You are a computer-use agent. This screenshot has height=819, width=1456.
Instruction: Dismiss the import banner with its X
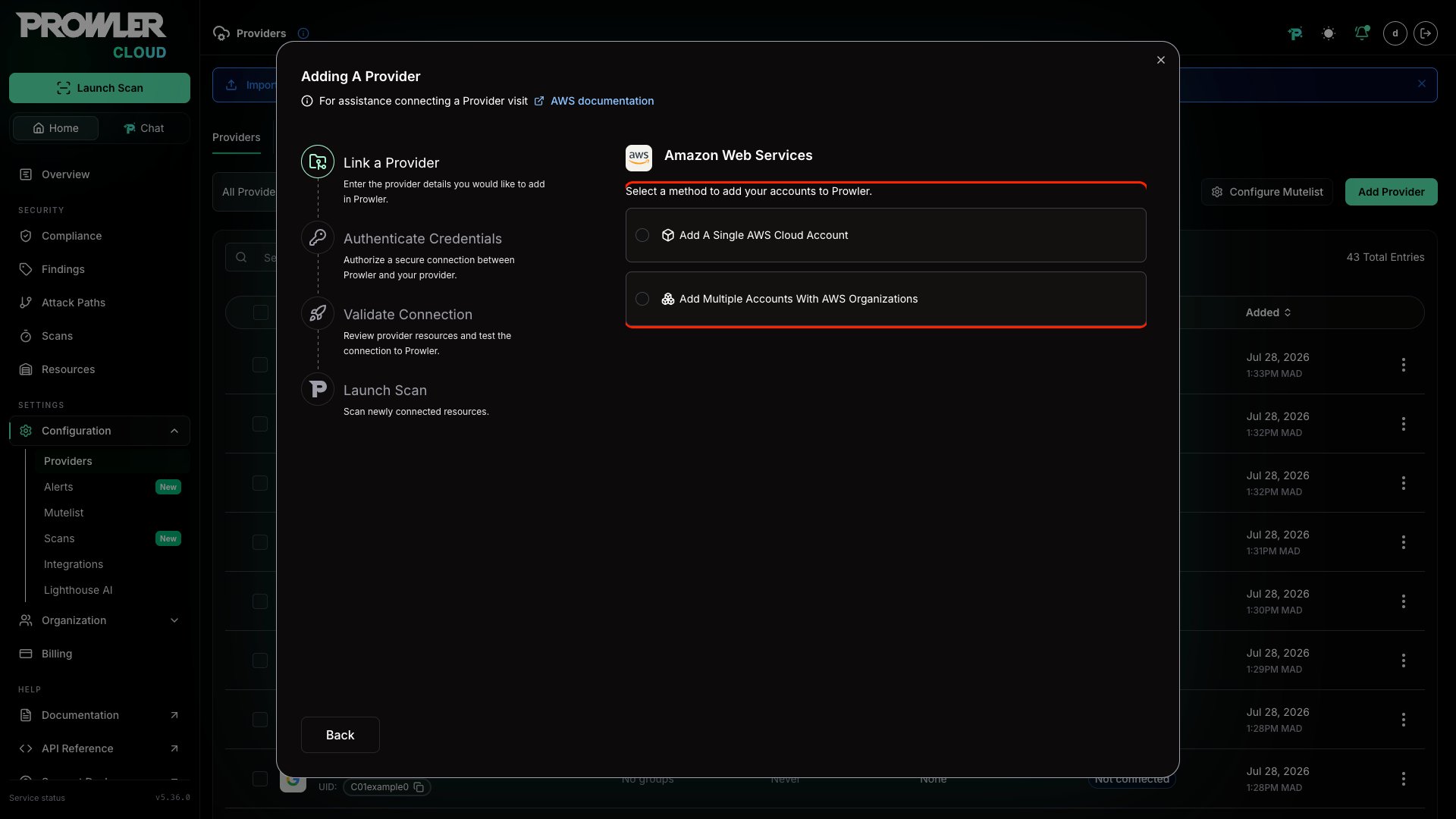click(x=1422, y=84)
